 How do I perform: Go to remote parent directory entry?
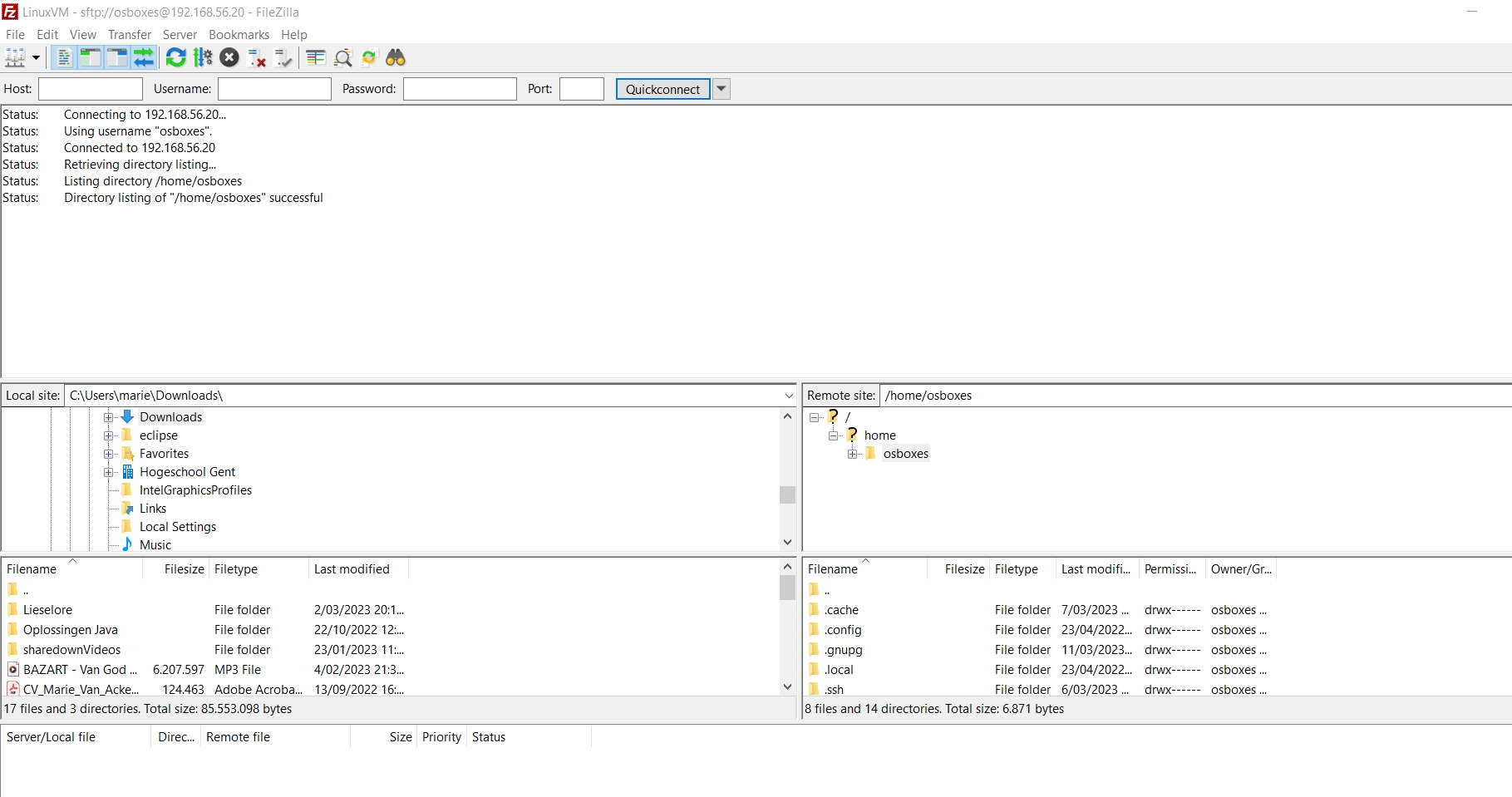827,590
